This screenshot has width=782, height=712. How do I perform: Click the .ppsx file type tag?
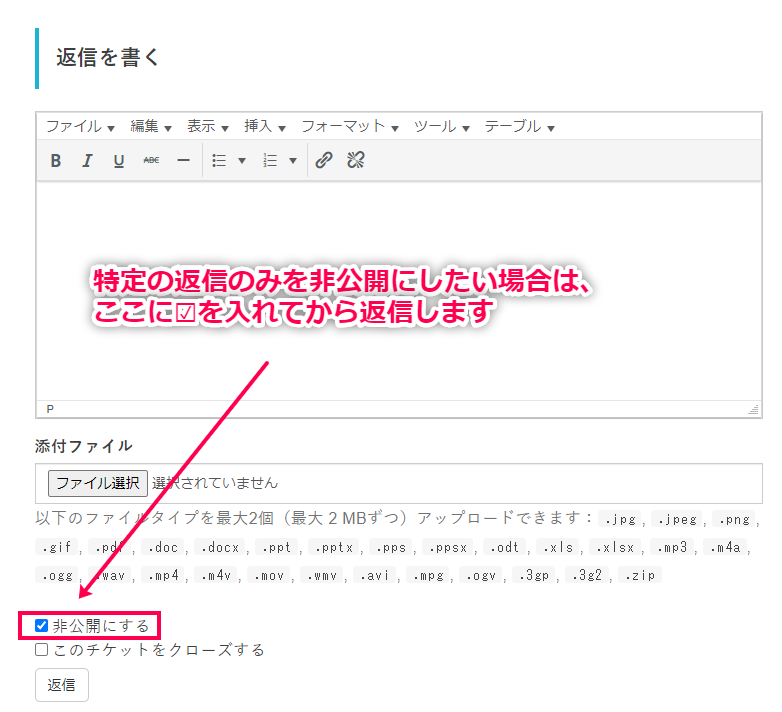coord(449,547)
